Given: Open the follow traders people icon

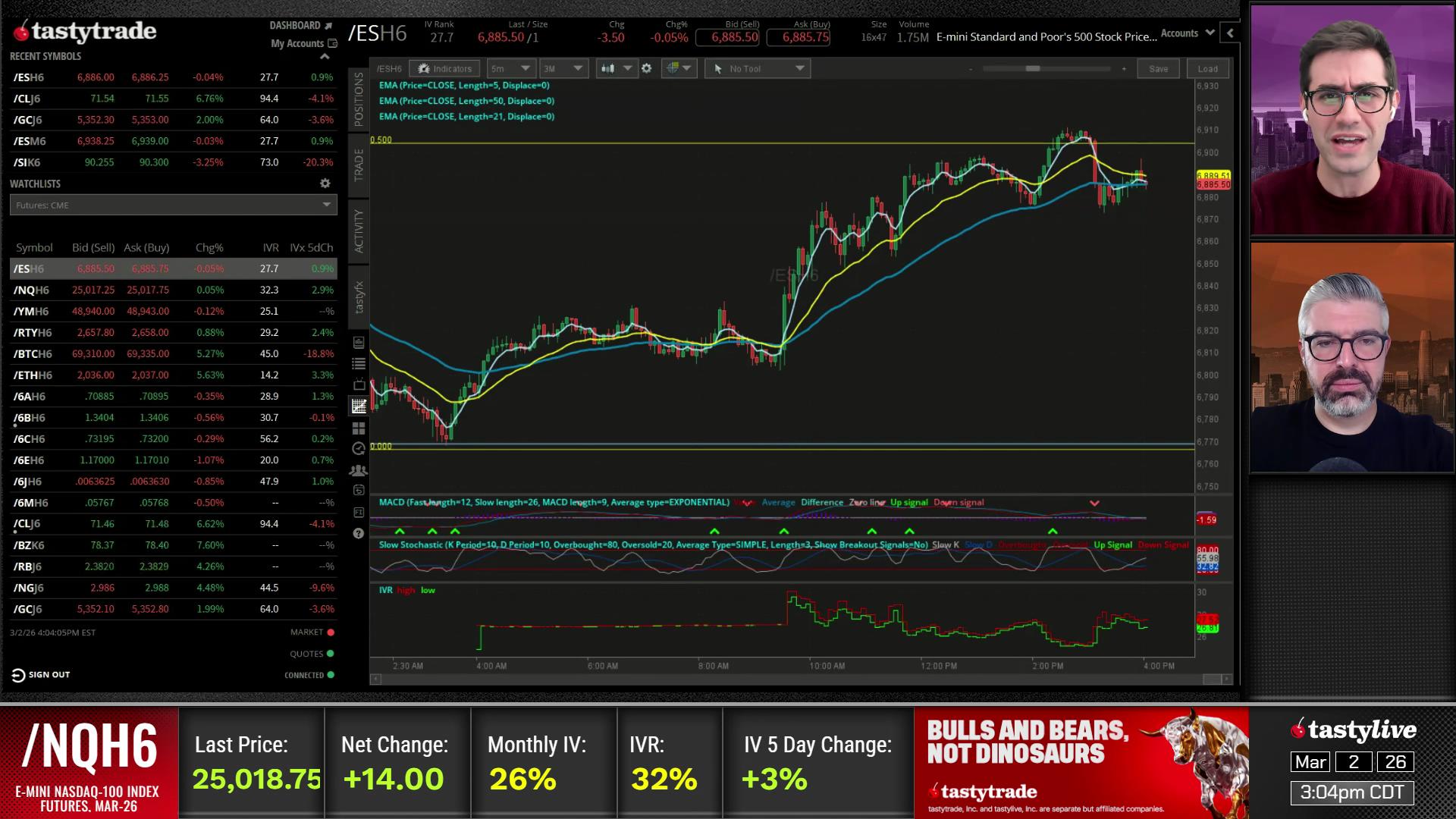Looking at the screenshot, I should click(359, 470).
